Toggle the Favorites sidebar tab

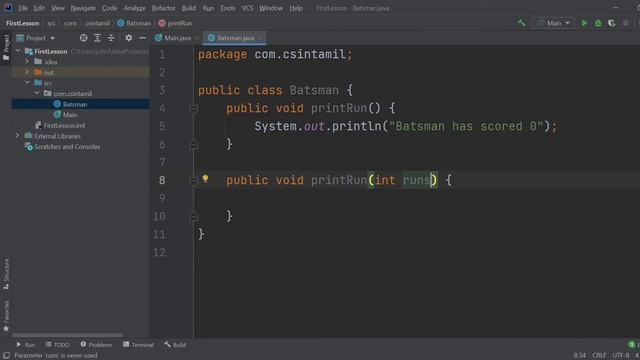6,316
